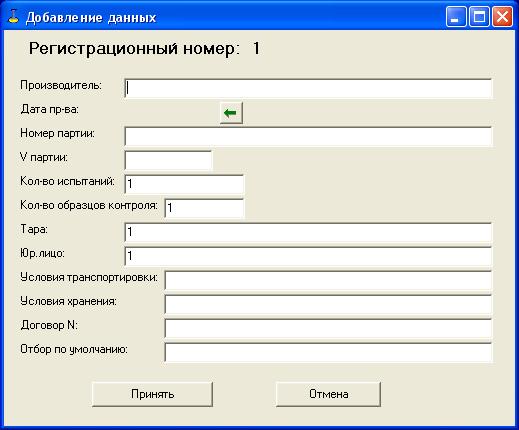Image resolution: width=519 pixels, height=430 pixels.
Task: Click the Отмена button
Action: pos(328,394)
